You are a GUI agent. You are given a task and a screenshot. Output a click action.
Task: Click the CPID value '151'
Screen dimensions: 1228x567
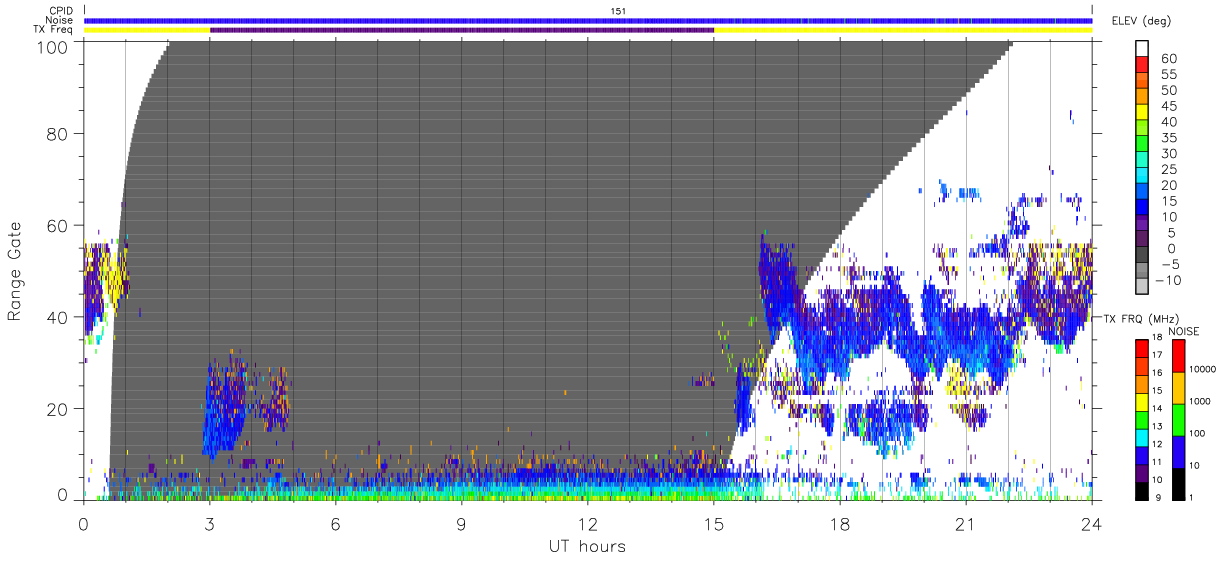point(618,11)
